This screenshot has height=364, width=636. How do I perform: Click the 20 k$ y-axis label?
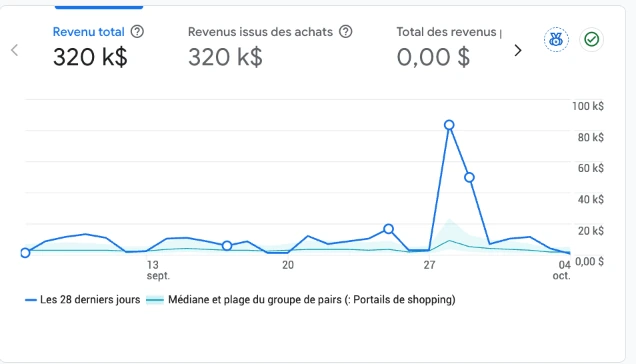click(x=591, y=231)
